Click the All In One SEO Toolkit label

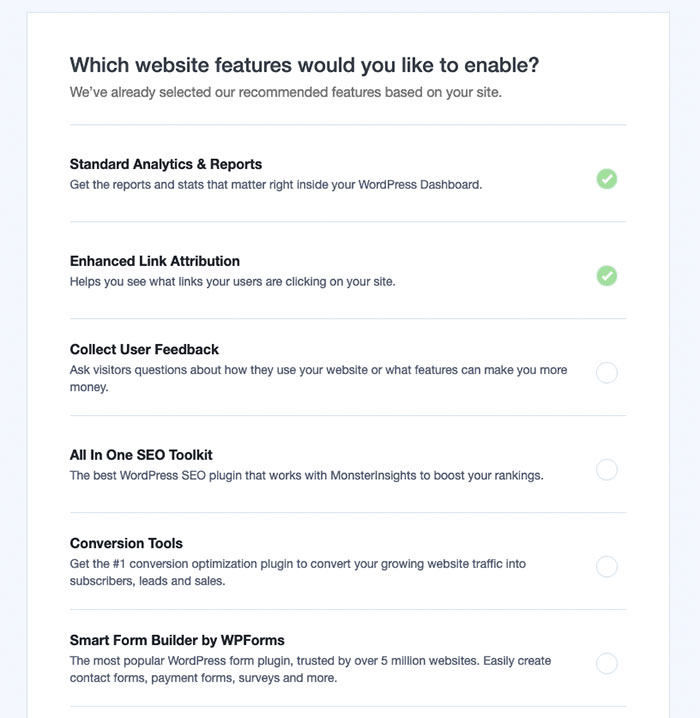pyautogui.click(x=141, y=455)
